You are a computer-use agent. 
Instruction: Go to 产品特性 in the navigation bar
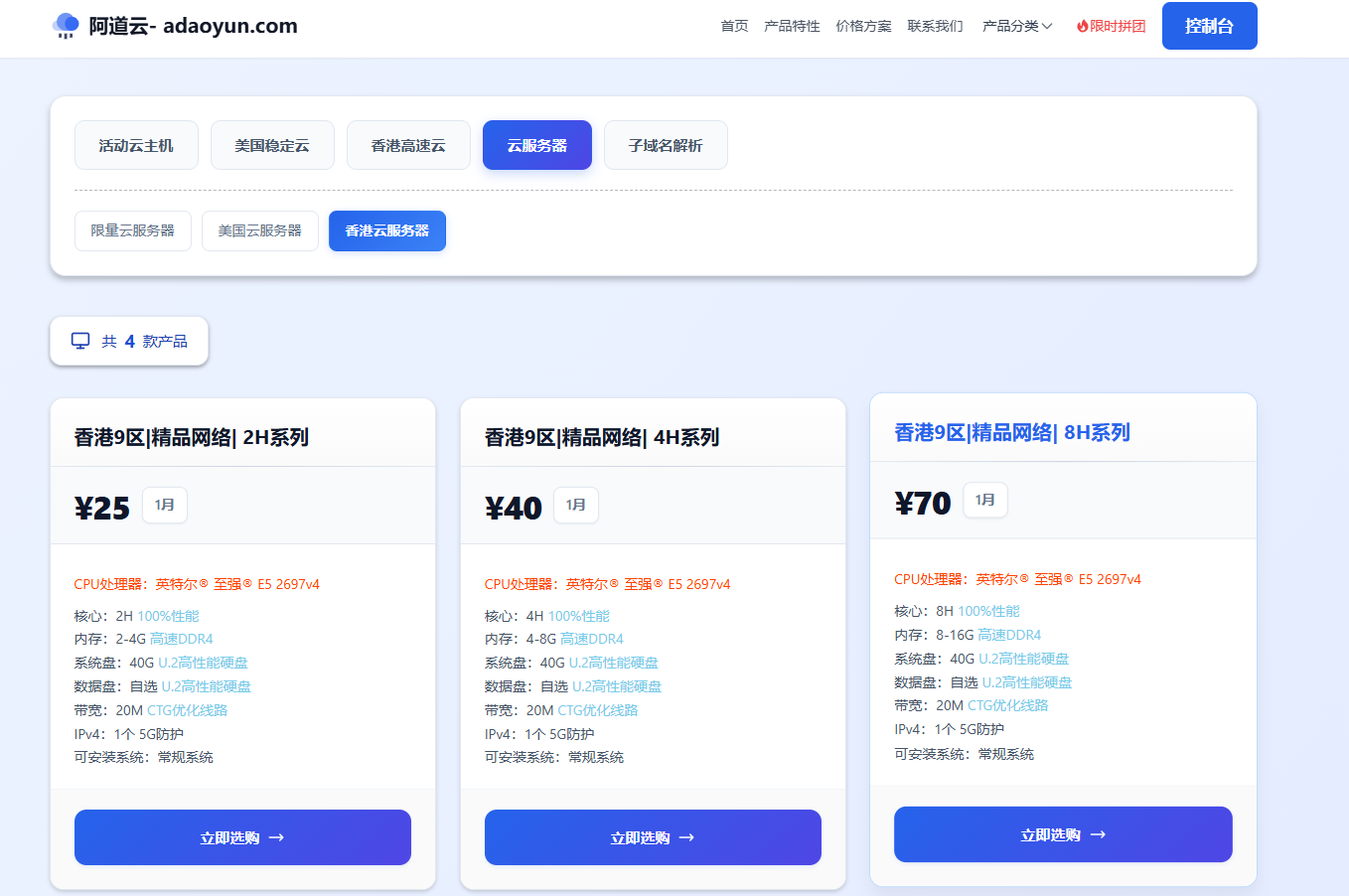pyautogui.click(x=792, y=26)
